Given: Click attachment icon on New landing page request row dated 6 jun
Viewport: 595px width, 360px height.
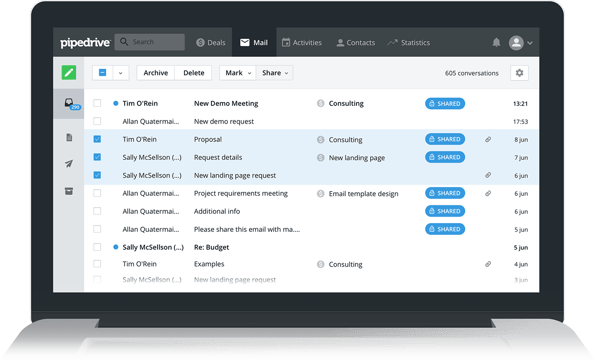Looking at the screenshot, I should coord(488,175).
